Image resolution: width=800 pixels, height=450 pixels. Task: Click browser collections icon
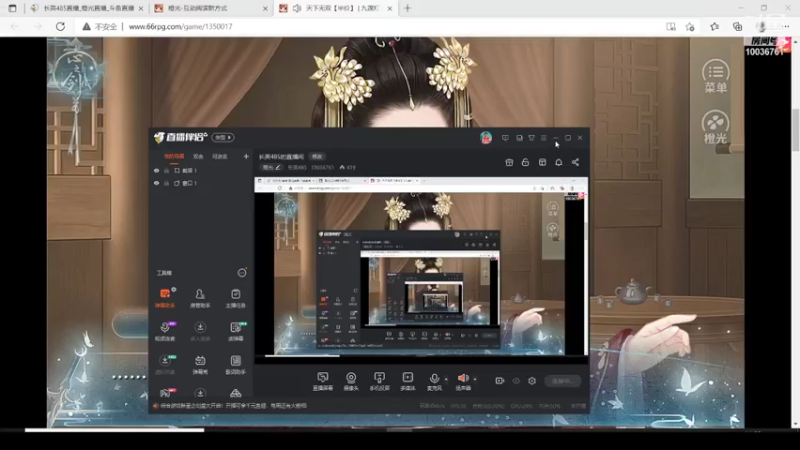[x=738, y=27]
